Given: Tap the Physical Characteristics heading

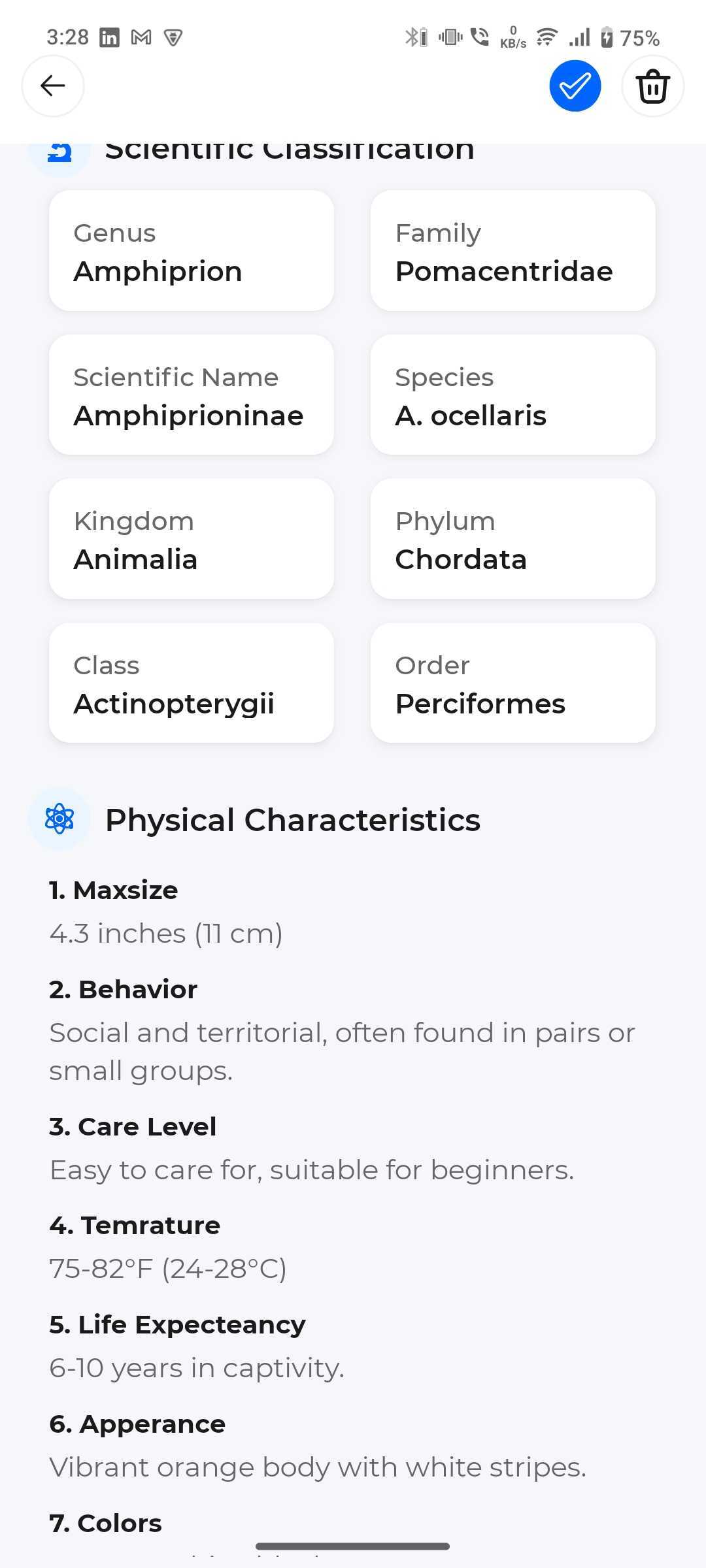Looking at the screenshot, I should pyautogui.click(x=293, y=820).
